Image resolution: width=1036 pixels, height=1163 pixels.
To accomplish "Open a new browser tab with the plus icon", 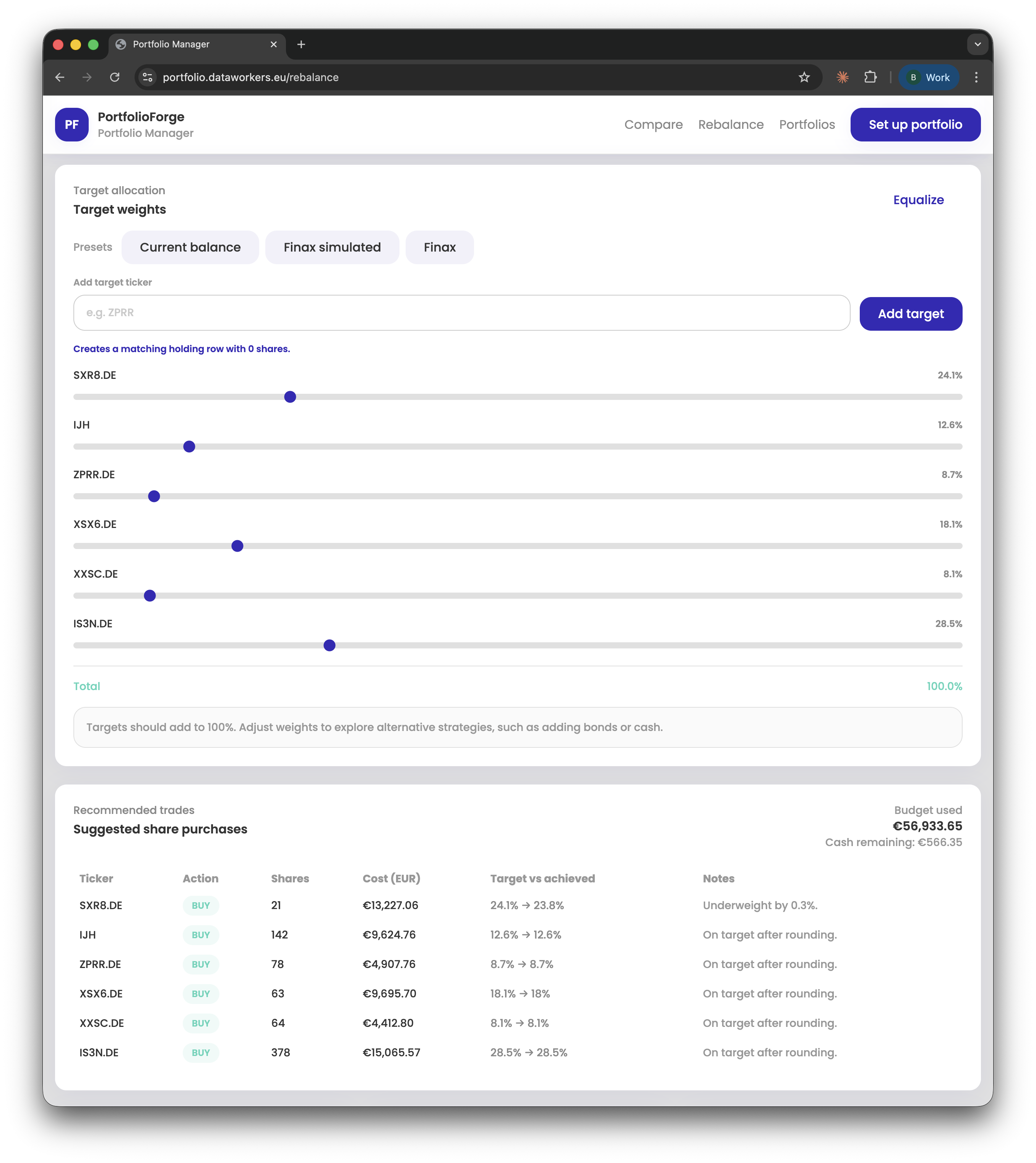I will (x=301, y=44).
